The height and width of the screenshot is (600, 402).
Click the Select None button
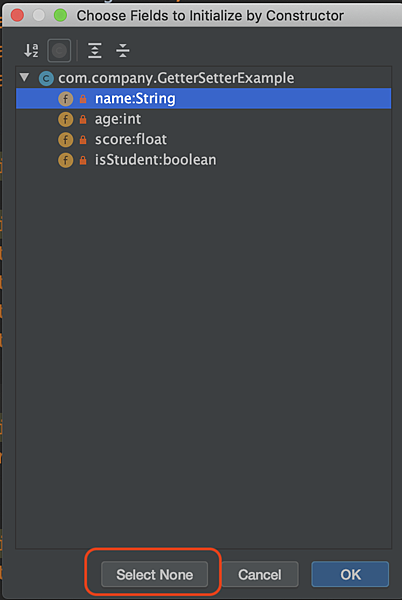pyautogui.click(x=155, y=574)
